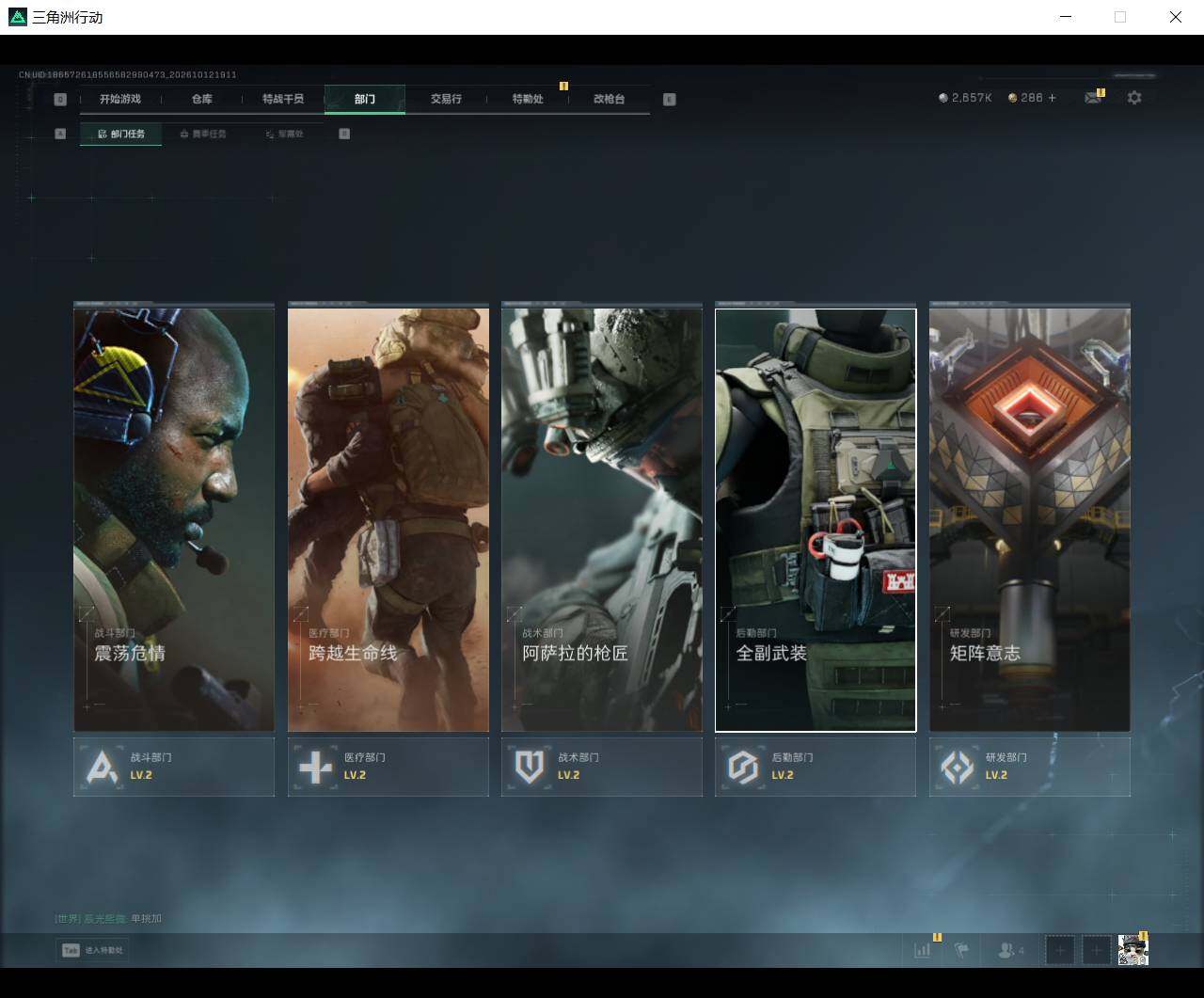Click the Q key hint icon
The height and width of the screenshot is (998, 1204).
60,99
